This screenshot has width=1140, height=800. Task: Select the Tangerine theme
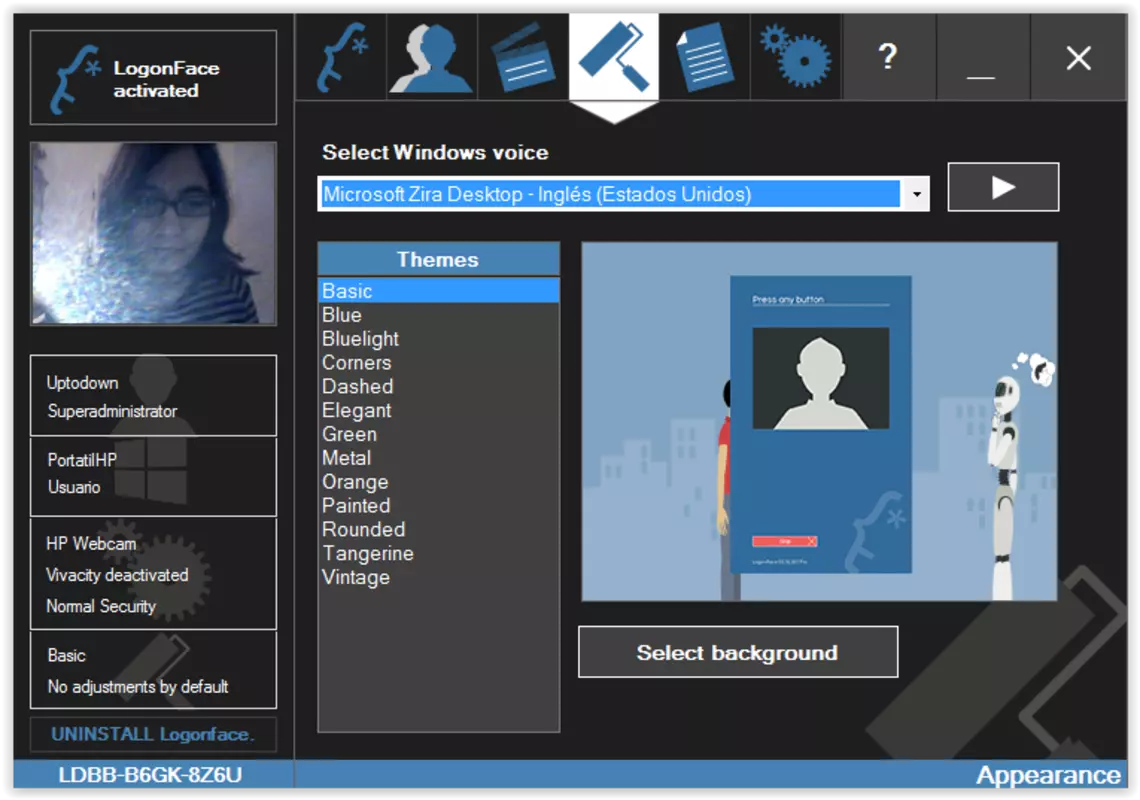point(438,553)
